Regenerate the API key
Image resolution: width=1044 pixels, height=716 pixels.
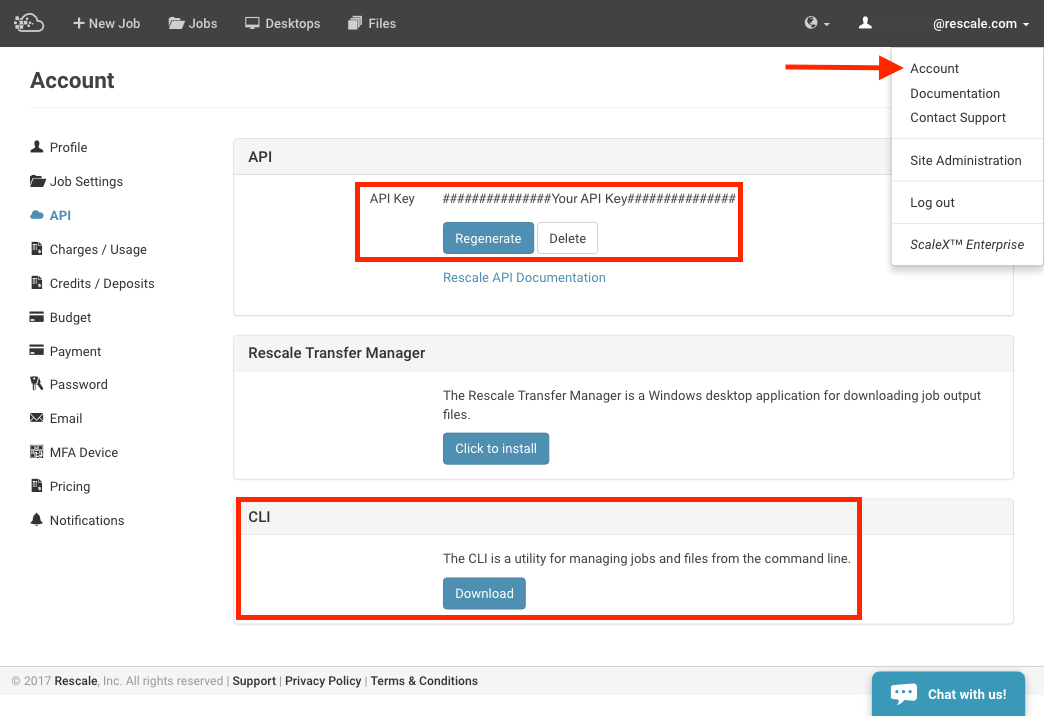pos(488,238)
